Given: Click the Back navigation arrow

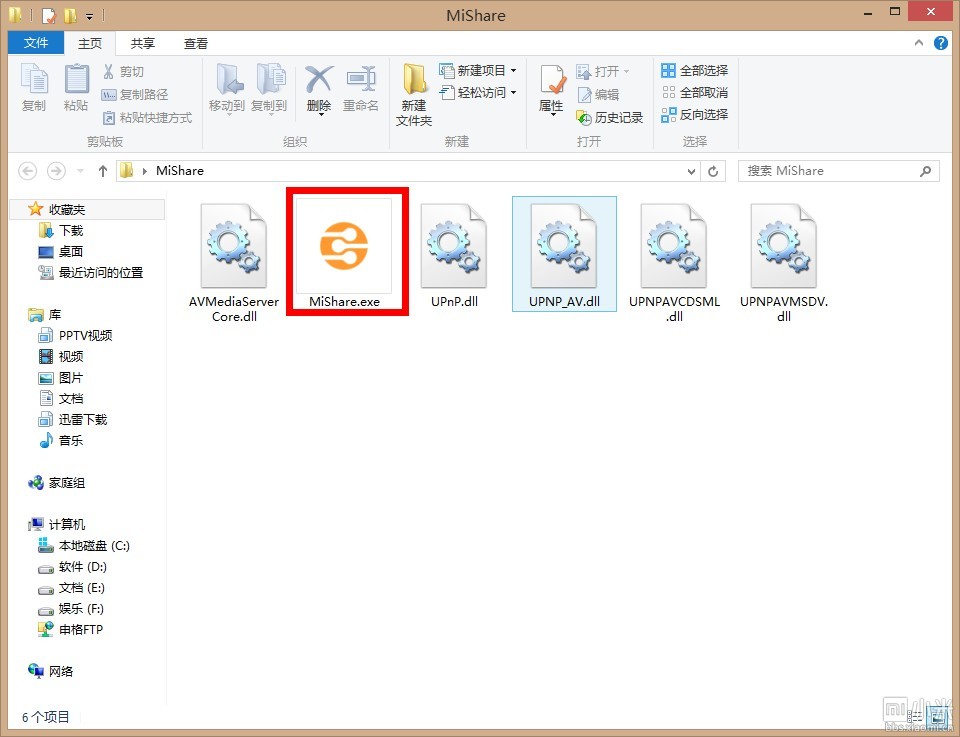Looking at the screenshot, I should [x=28, y=171].
